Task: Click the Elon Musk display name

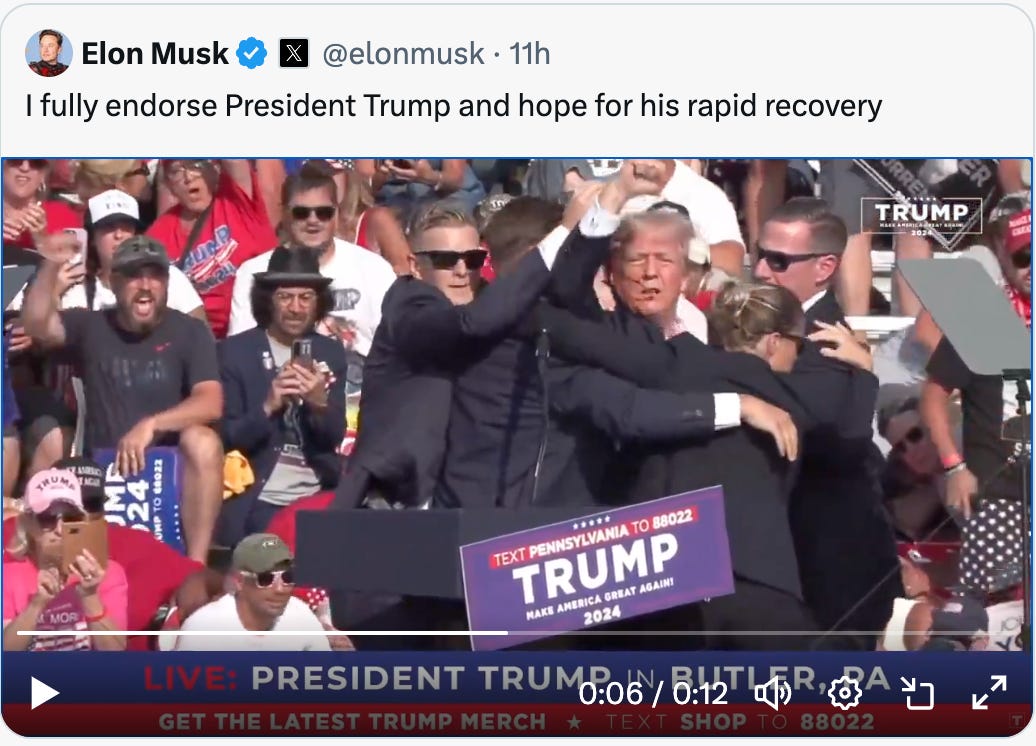Action: (x=155, y=54)
